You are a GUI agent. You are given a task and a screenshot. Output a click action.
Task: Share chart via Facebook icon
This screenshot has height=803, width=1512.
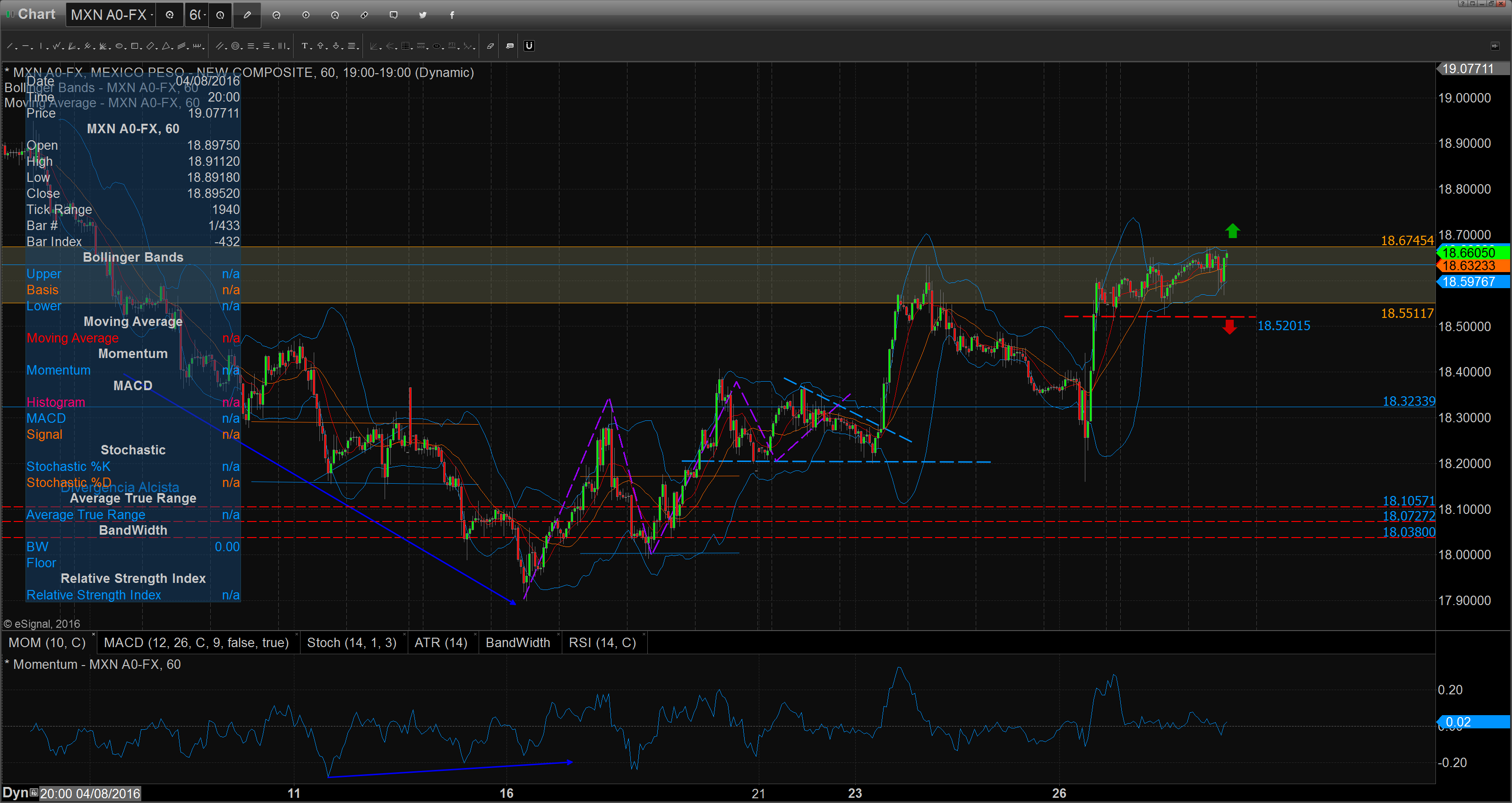(452, 15)
